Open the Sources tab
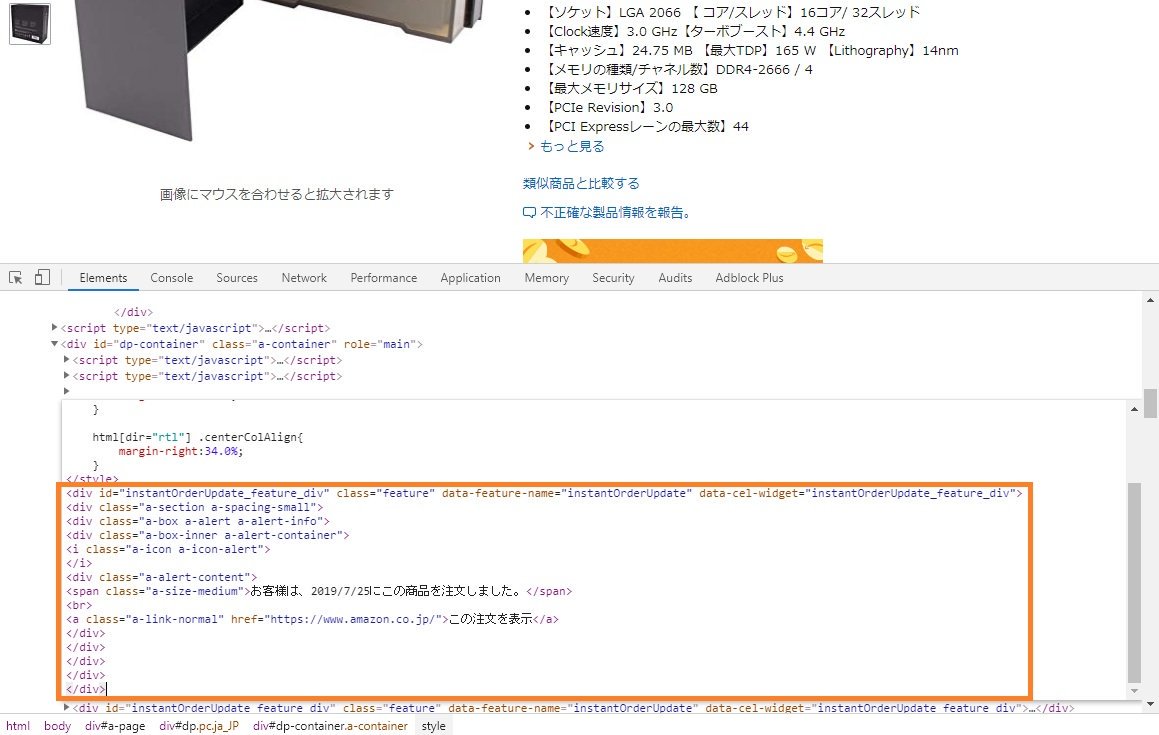The width and height of the screenshot is (1159, 735). click(237, 277)
